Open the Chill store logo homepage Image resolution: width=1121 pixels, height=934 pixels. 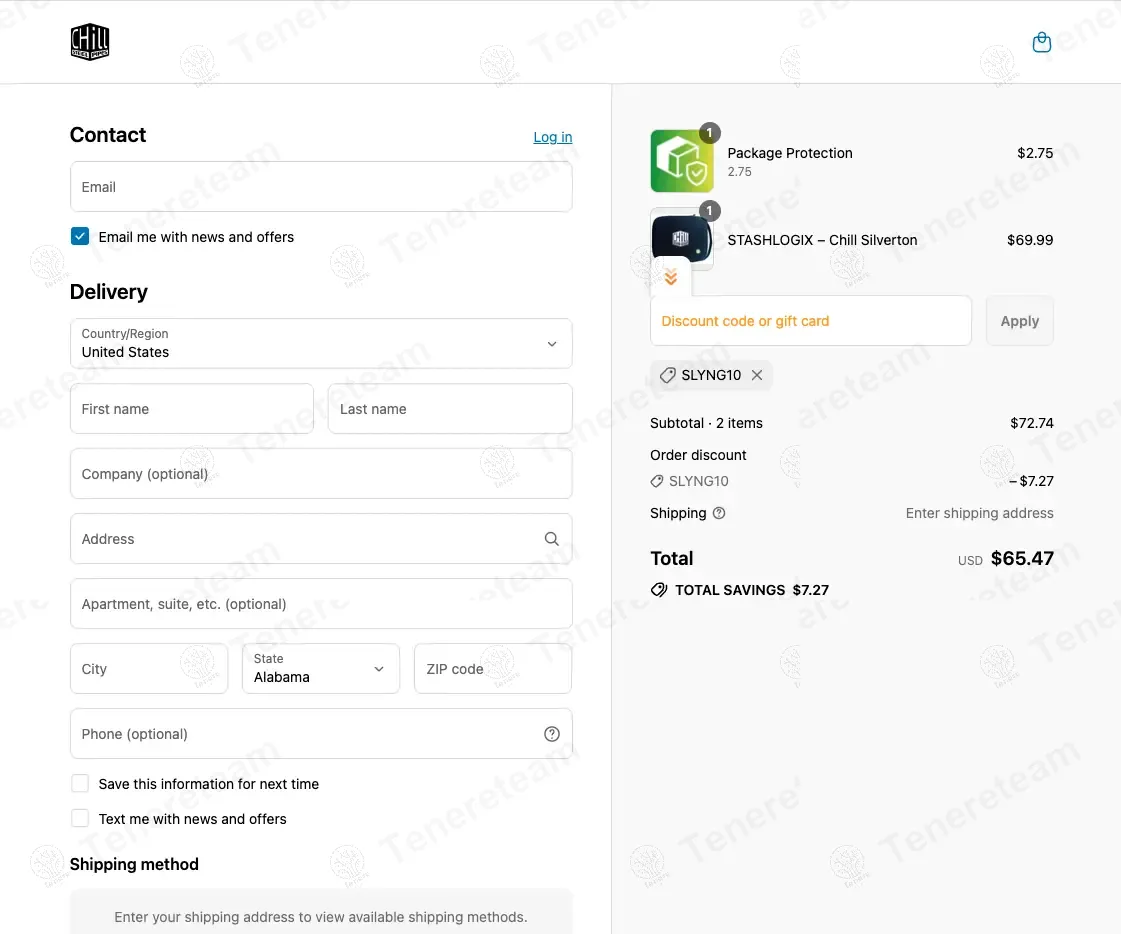[90, 42]
